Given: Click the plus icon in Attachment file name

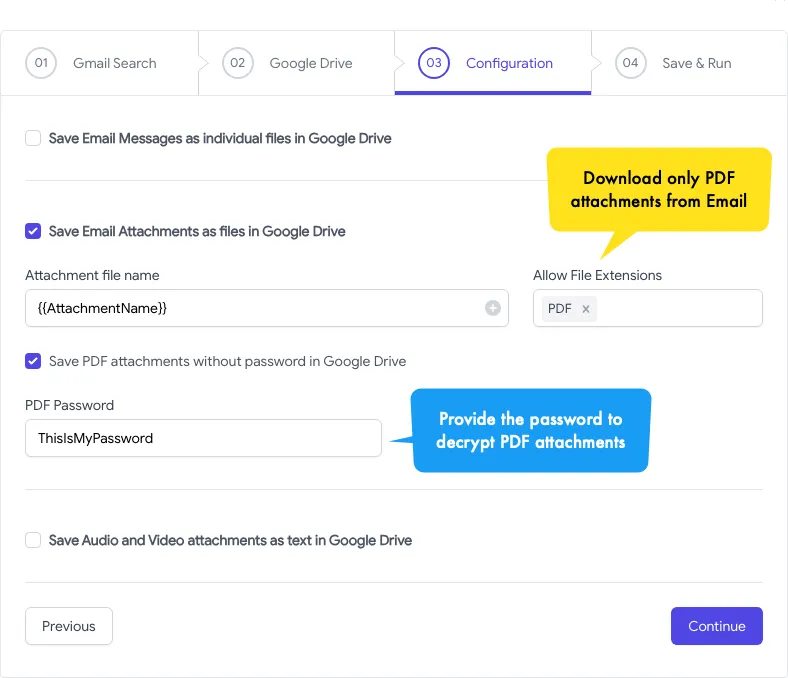Looking at the screenshot, I should 492,308.
